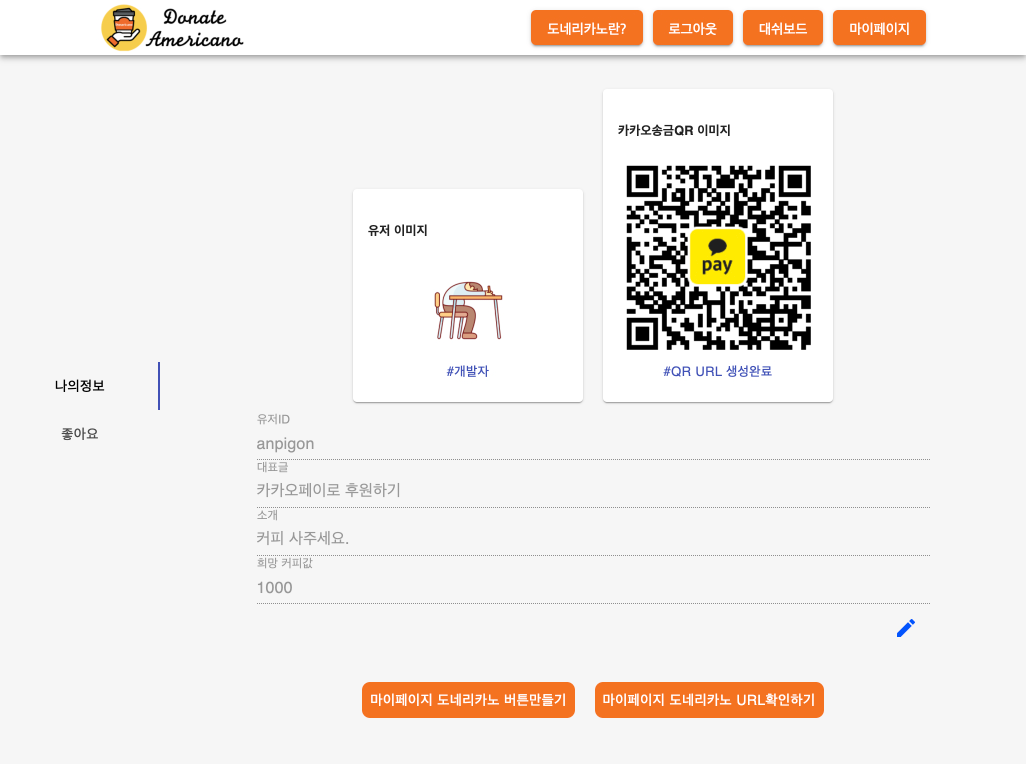1026x764 pixels.
Task: Click the KakaoPay QR code image
Action: point(718,258)
